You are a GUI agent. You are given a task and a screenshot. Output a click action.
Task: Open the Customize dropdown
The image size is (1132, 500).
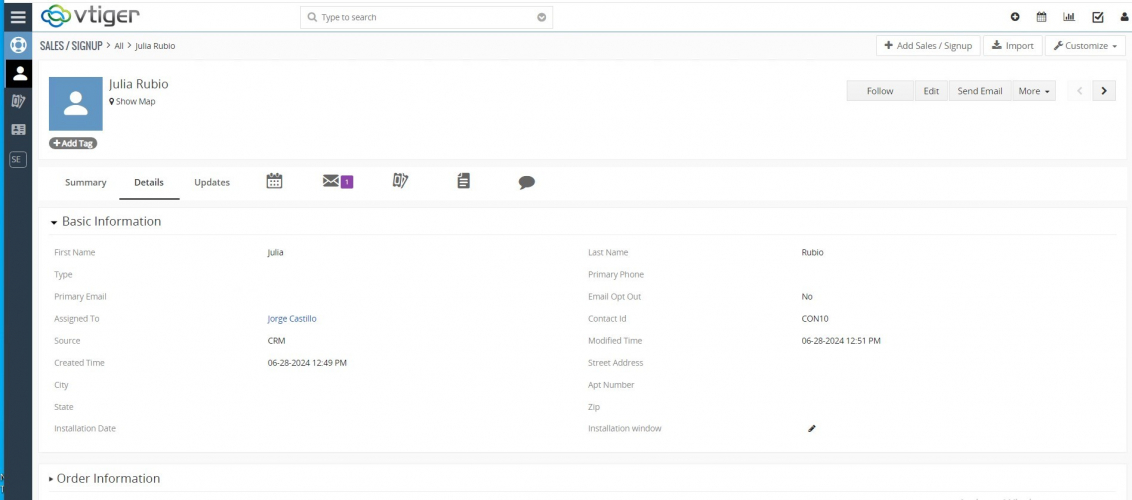(x=1085, y=45)
